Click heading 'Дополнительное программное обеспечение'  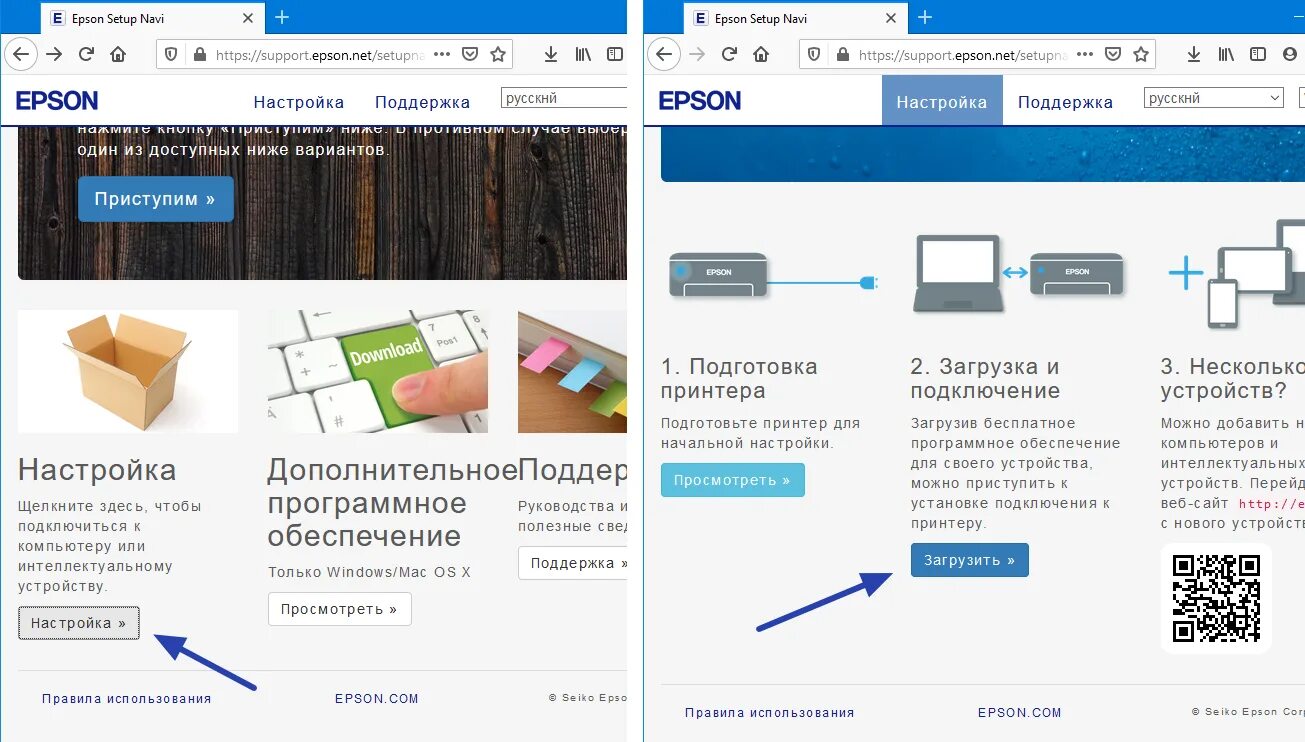(392, 503)
